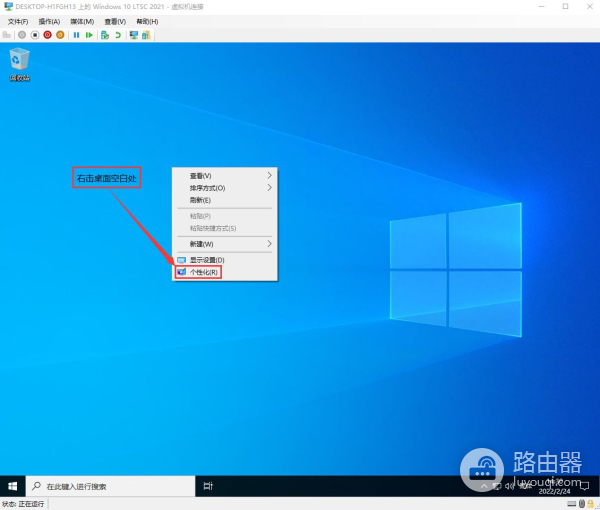Click the mouse status icon in the status bar
This screenshot has height=510, width=600.
[582, 504]
